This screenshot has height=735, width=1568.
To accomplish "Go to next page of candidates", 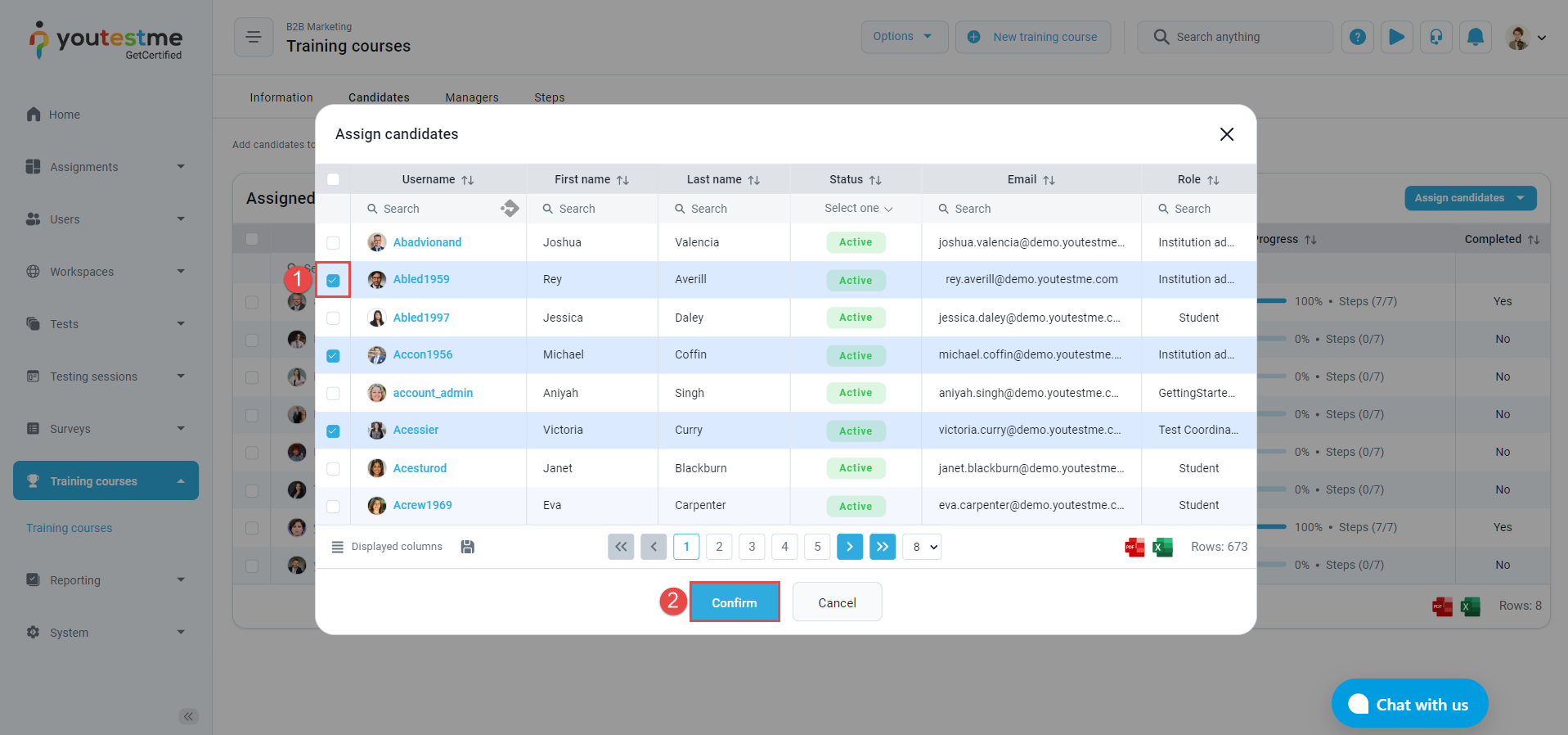I will [850, 547].
